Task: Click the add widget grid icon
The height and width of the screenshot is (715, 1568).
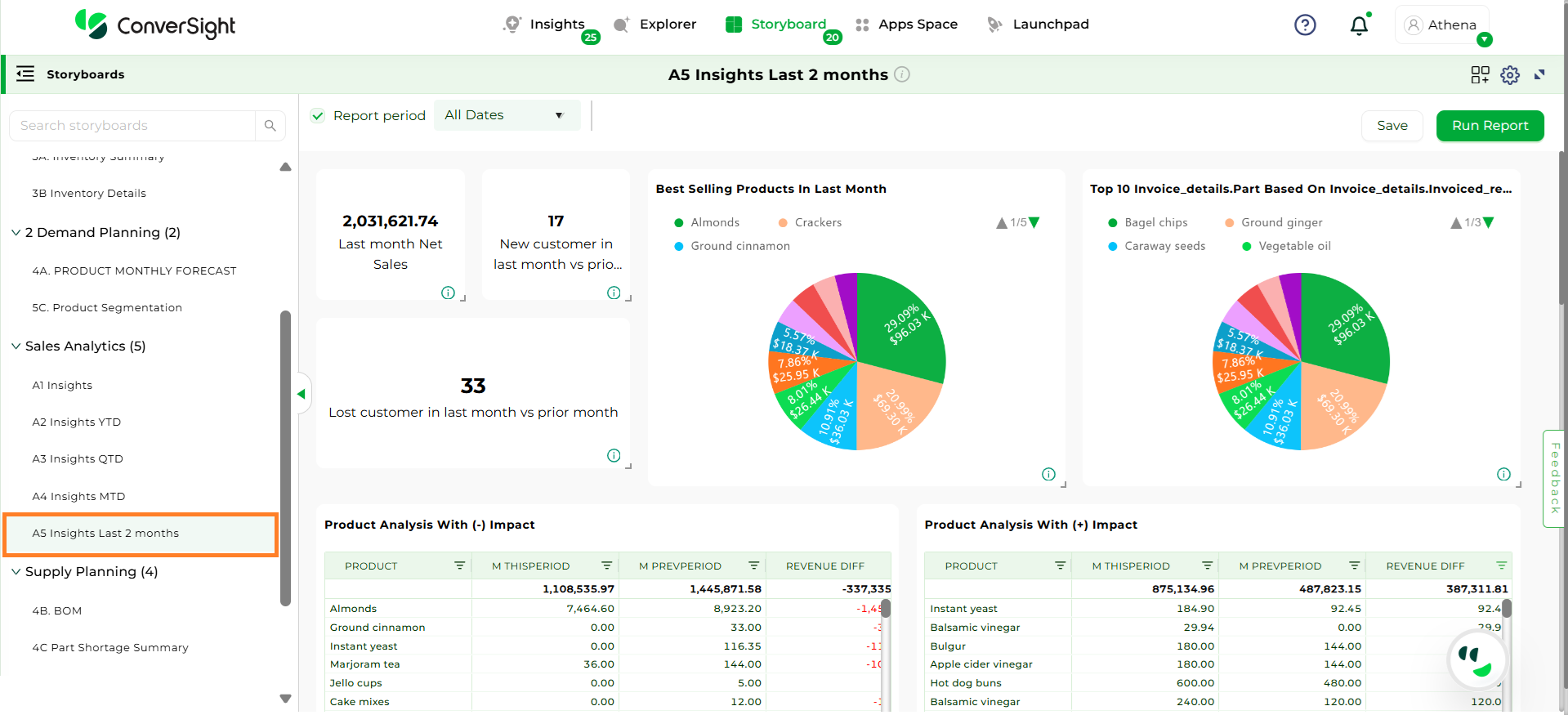Action: pyautogui.click(x=1480, y=75)
